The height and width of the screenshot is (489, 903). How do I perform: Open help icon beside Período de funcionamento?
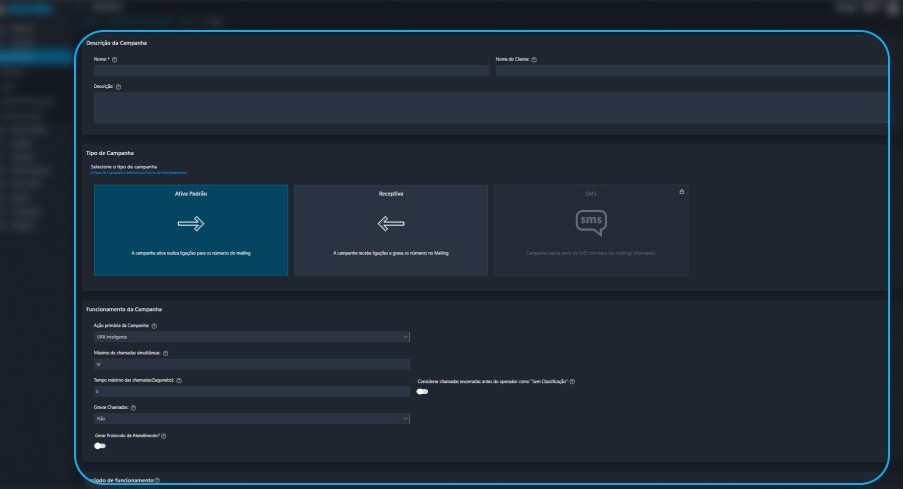pyautogui.click(x=157, y=480)
